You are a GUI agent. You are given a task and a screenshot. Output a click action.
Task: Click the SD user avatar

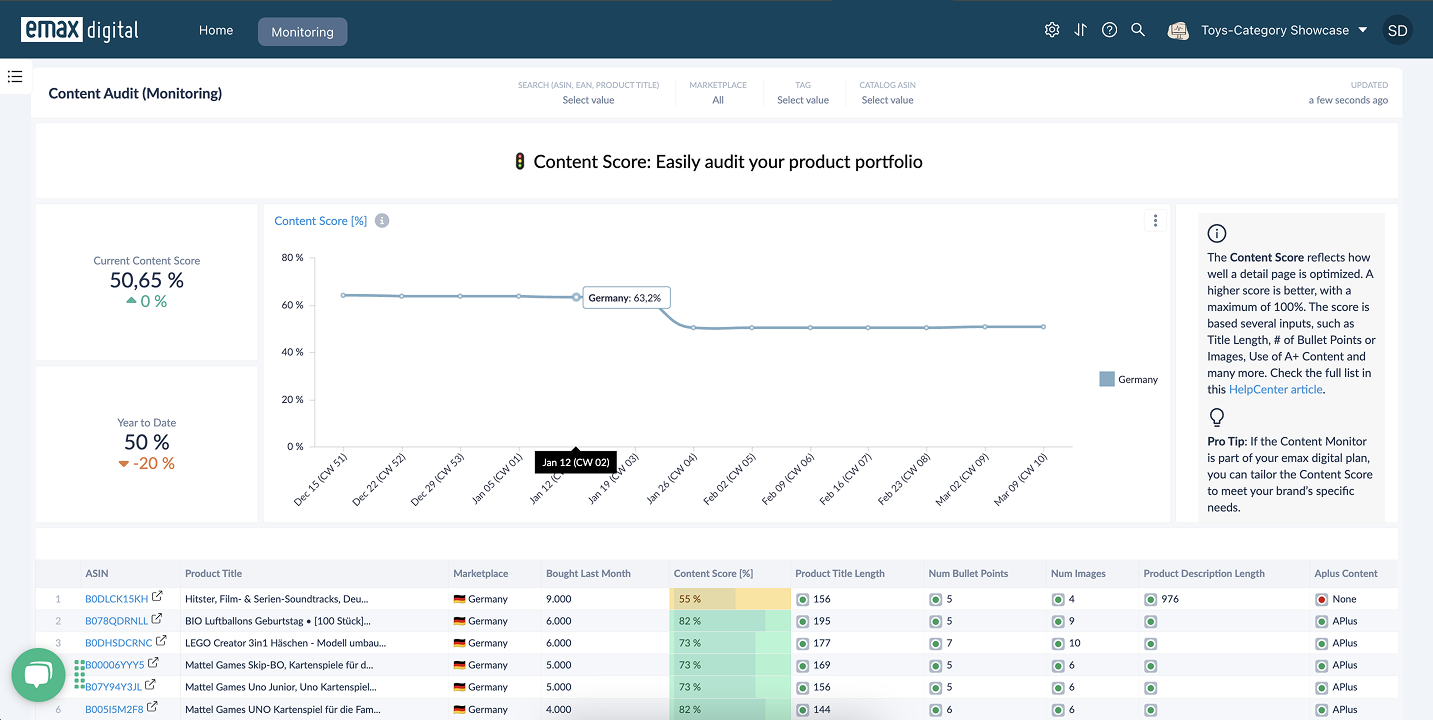coord(1397,31)
